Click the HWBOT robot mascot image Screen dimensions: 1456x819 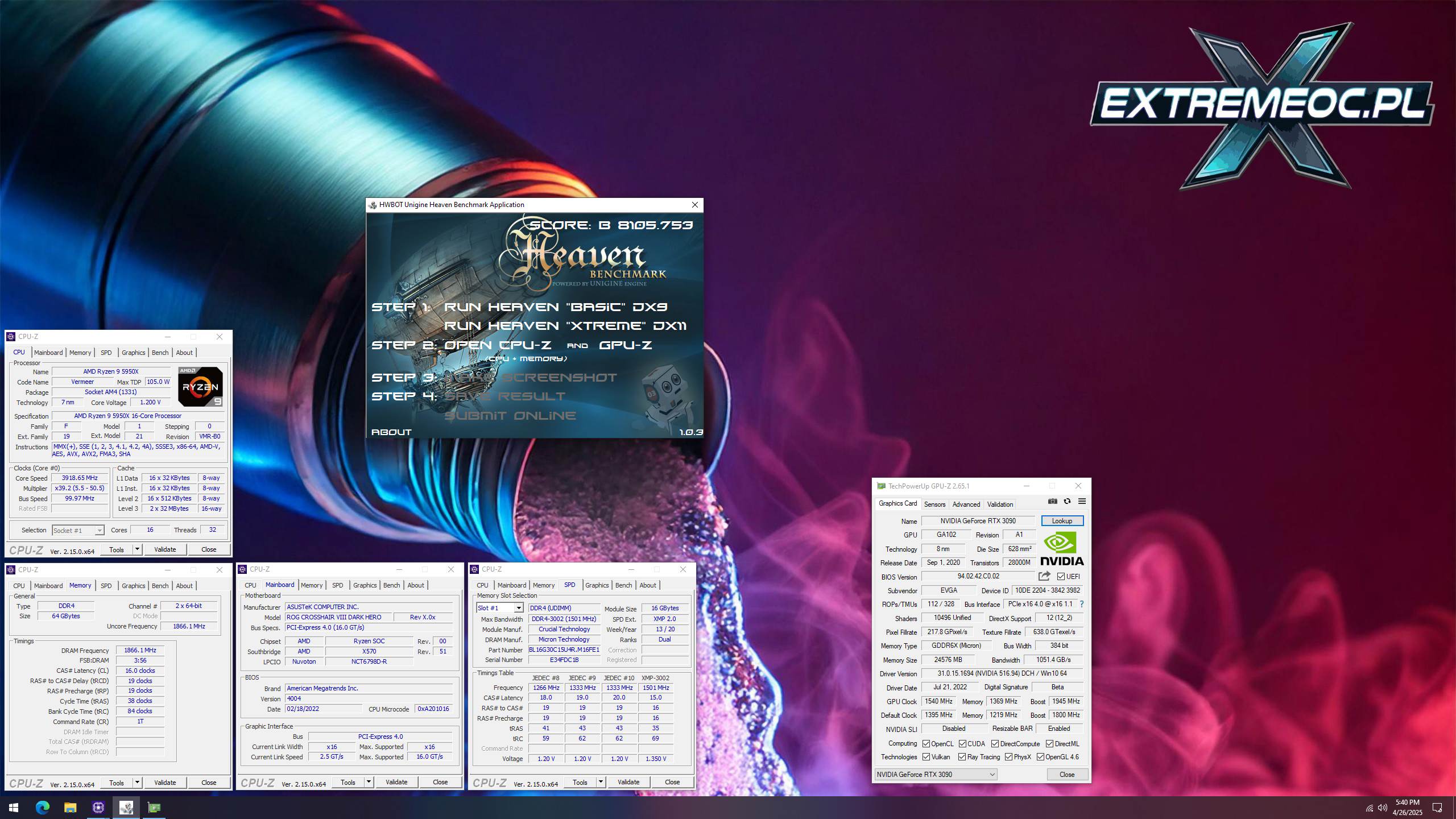pos(667,398)
